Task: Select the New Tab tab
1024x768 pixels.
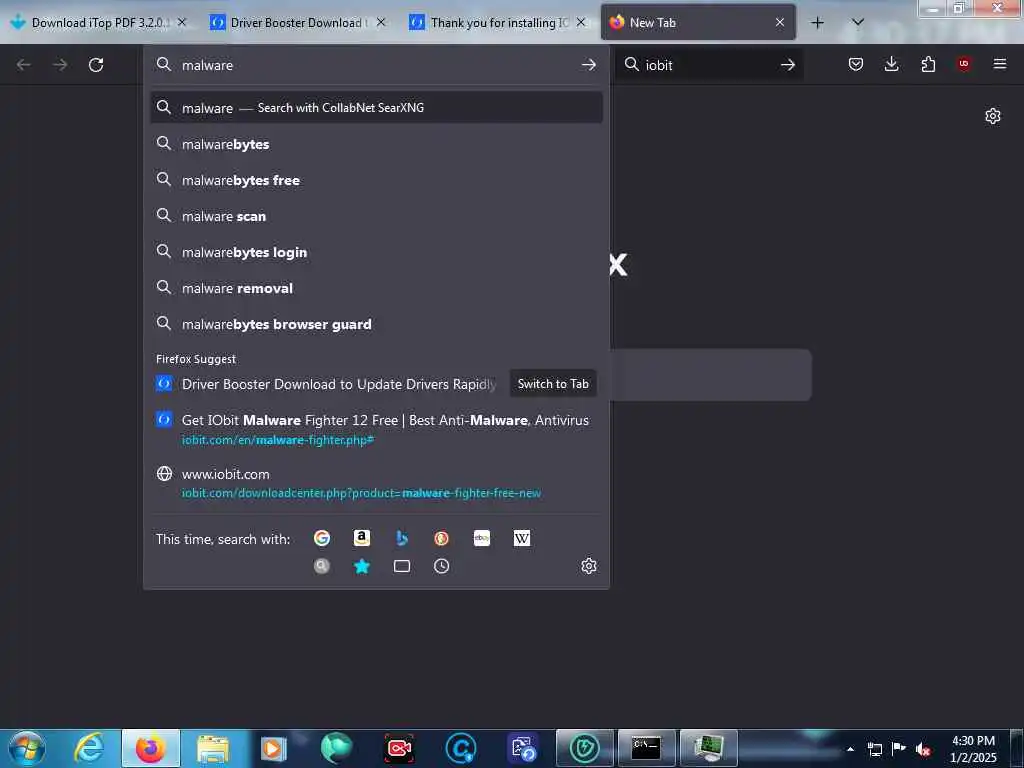Action: (x=697, y=23)
